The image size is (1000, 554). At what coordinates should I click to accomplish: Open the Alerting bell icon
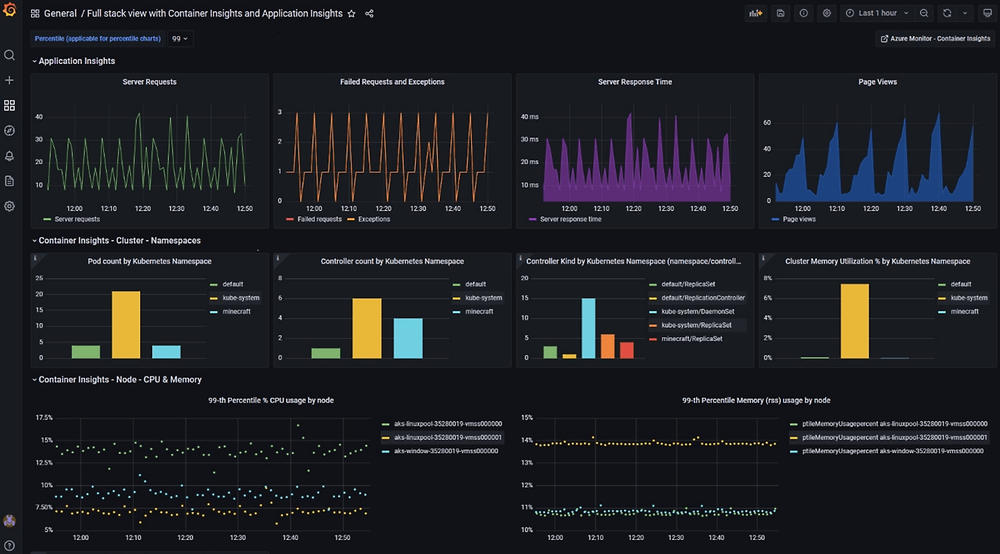[10, 156]
